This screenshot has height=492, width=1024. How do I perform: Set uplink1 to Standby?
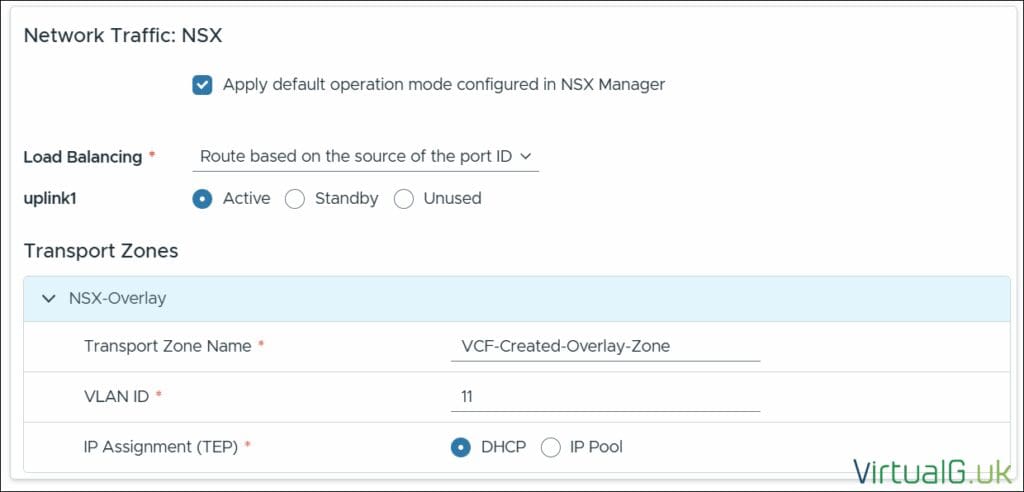295,199
